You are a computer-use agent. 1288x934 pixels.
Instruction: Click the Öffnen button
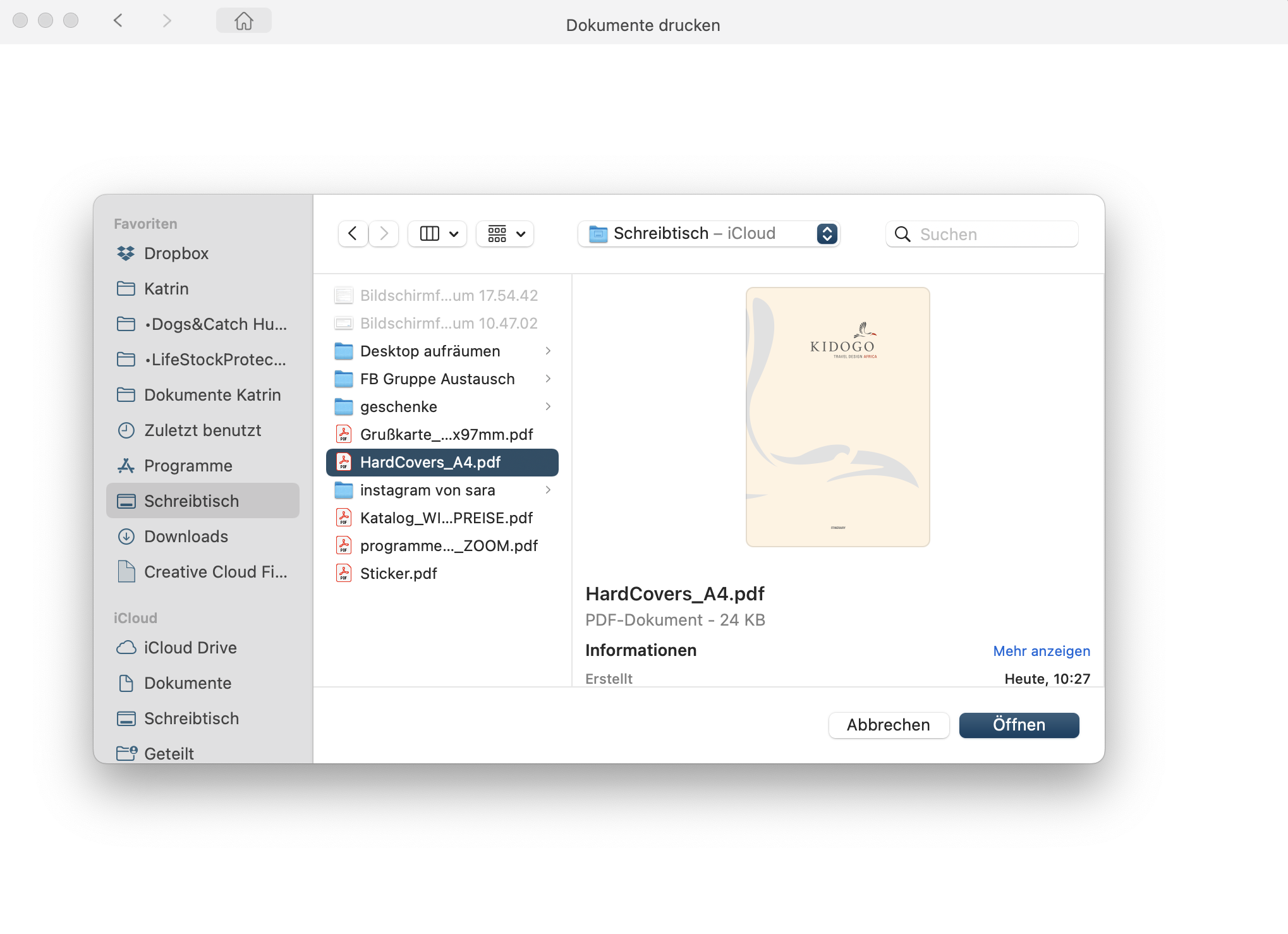click(1018, 725)
